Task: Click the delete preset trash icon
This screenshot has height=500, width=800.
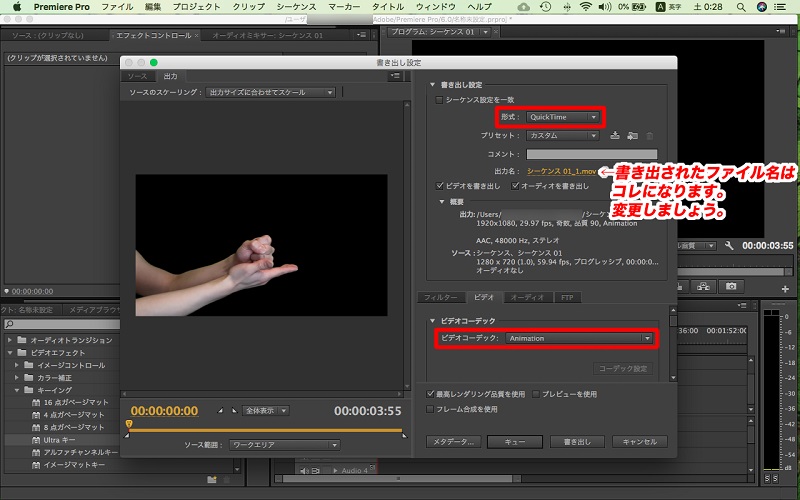Action: coord(649,135)
